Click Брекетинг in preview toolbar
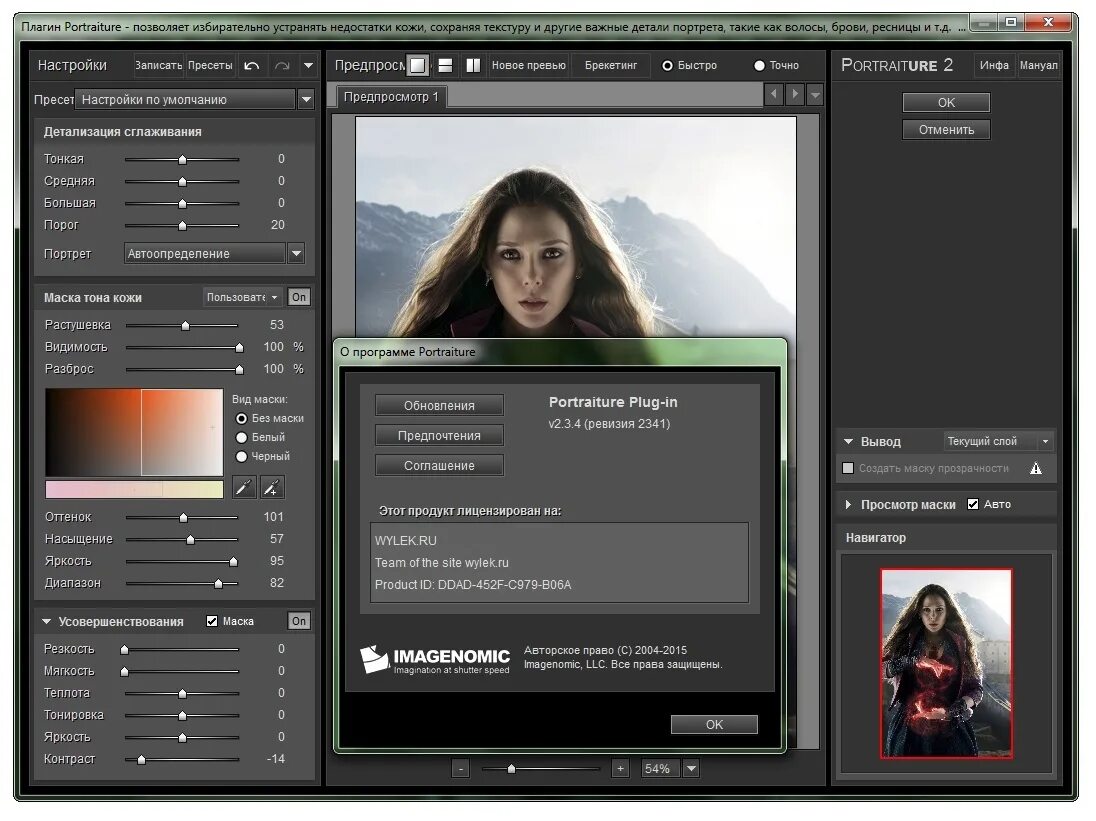The image size is (1096, 821). (611, 66)
